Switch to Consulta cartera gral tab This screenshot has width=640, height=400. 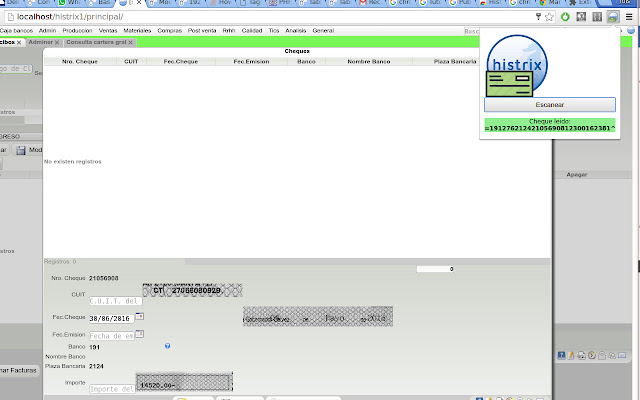click(x=96, y=42)
